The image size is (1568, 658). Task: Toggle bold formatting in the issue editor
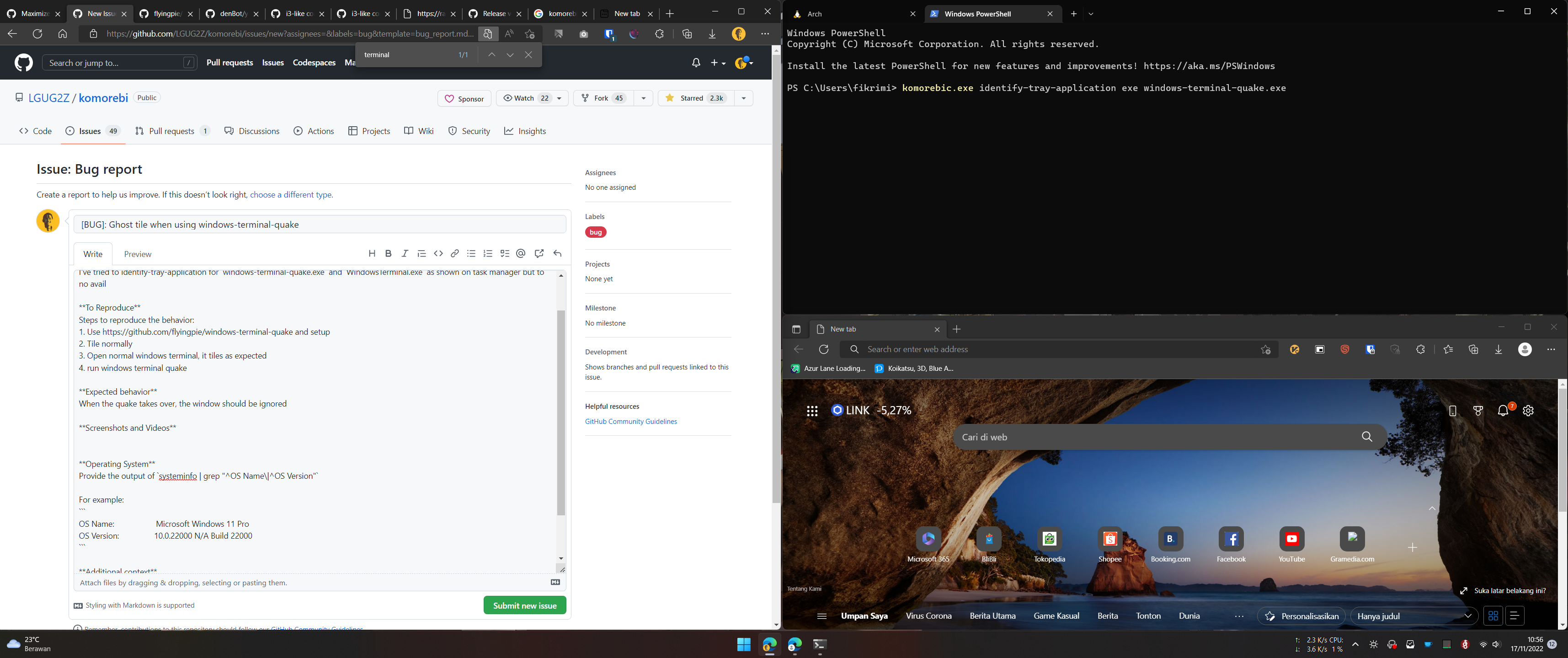[389, 253]
